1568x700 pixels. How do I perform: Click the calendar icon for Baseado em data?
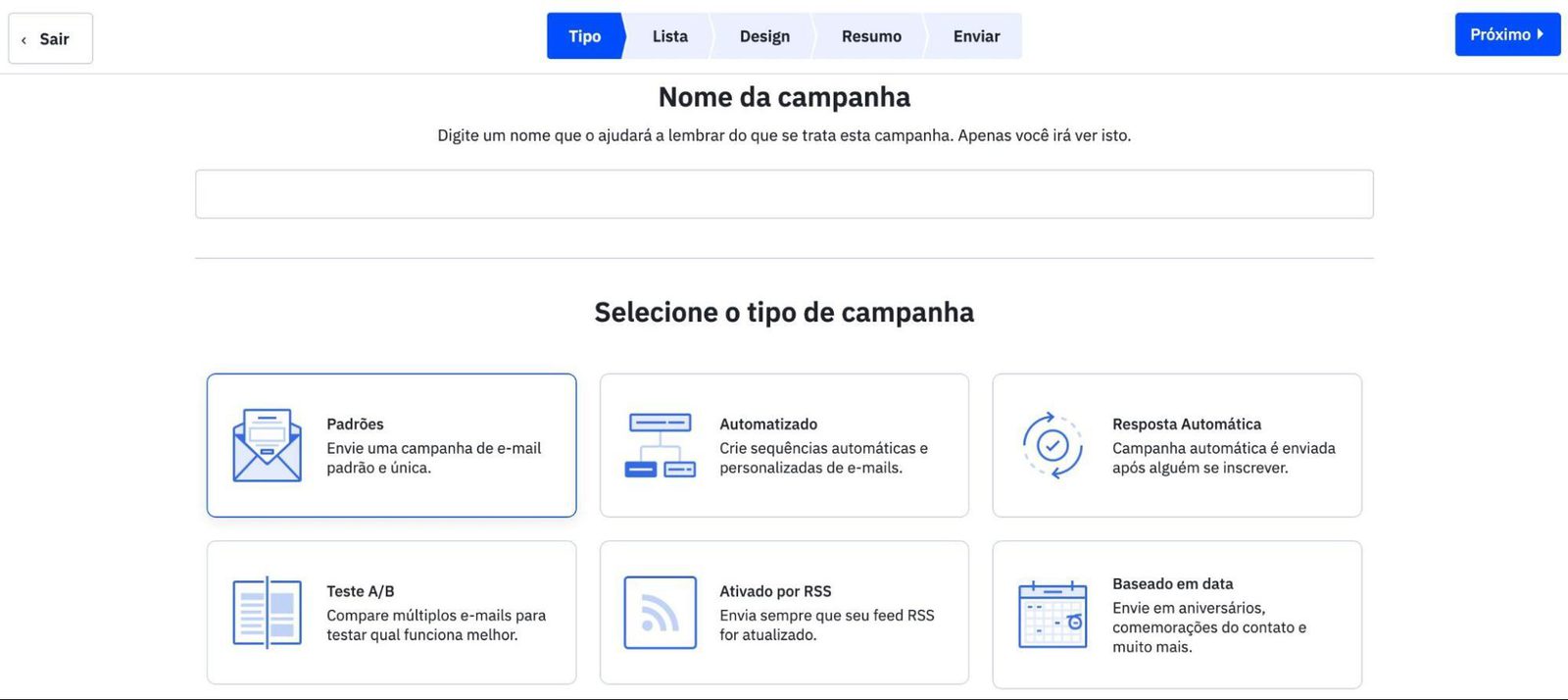[1053, 615]
